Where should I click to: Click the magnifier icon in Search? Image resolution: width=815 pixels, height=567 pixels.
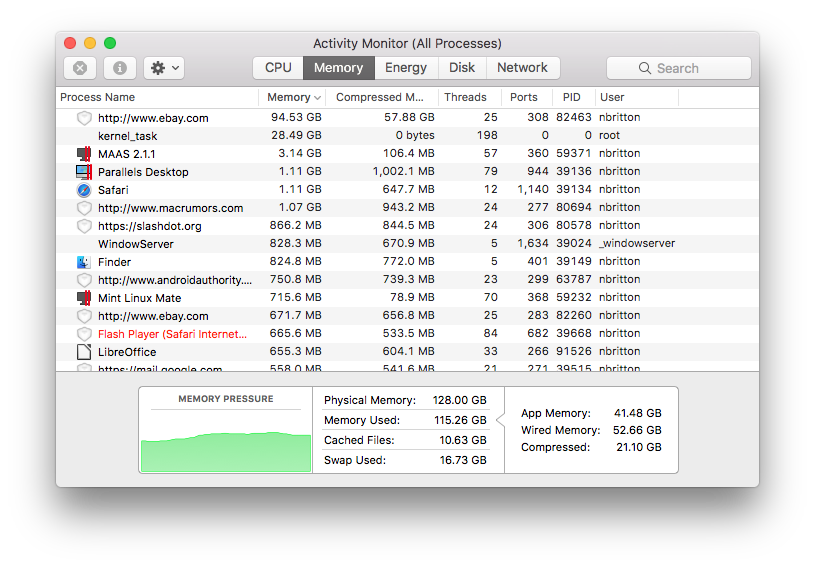point(645,68)
